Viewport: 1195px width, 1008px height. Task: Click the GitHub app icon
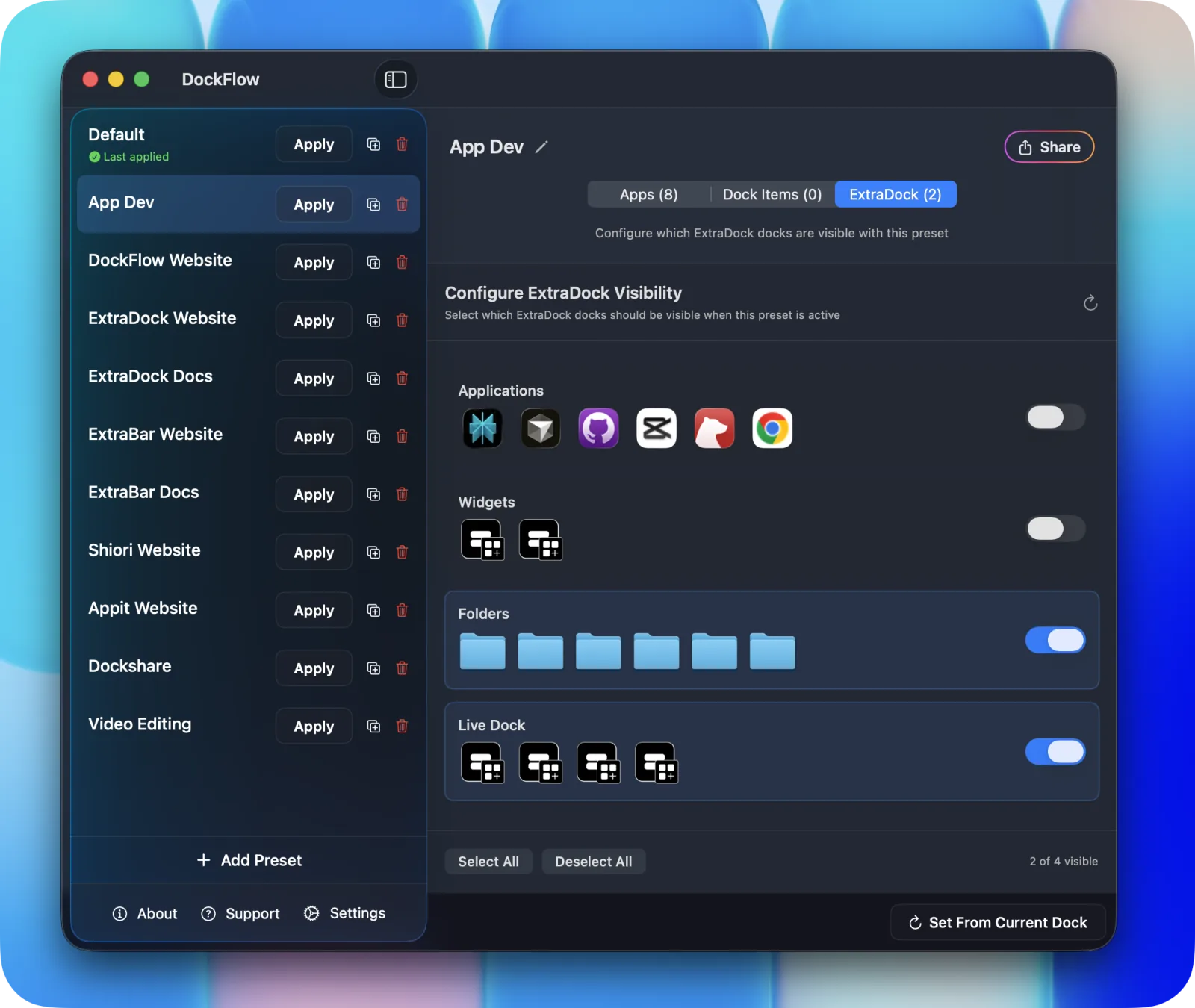[x=598, y=429]
